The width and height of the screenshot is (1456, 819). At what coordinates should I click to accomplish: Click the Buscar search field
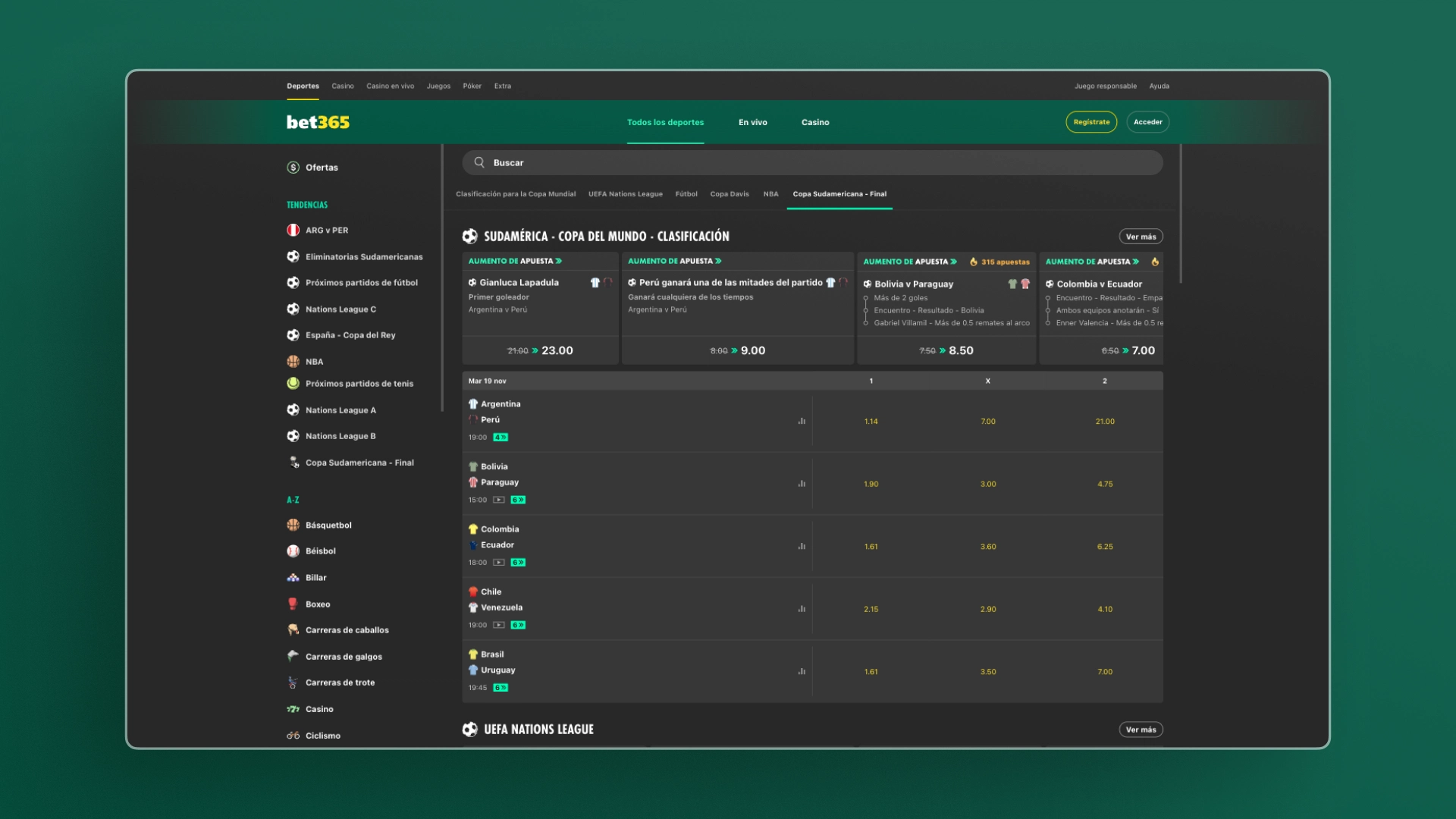[x=812, y=162]
